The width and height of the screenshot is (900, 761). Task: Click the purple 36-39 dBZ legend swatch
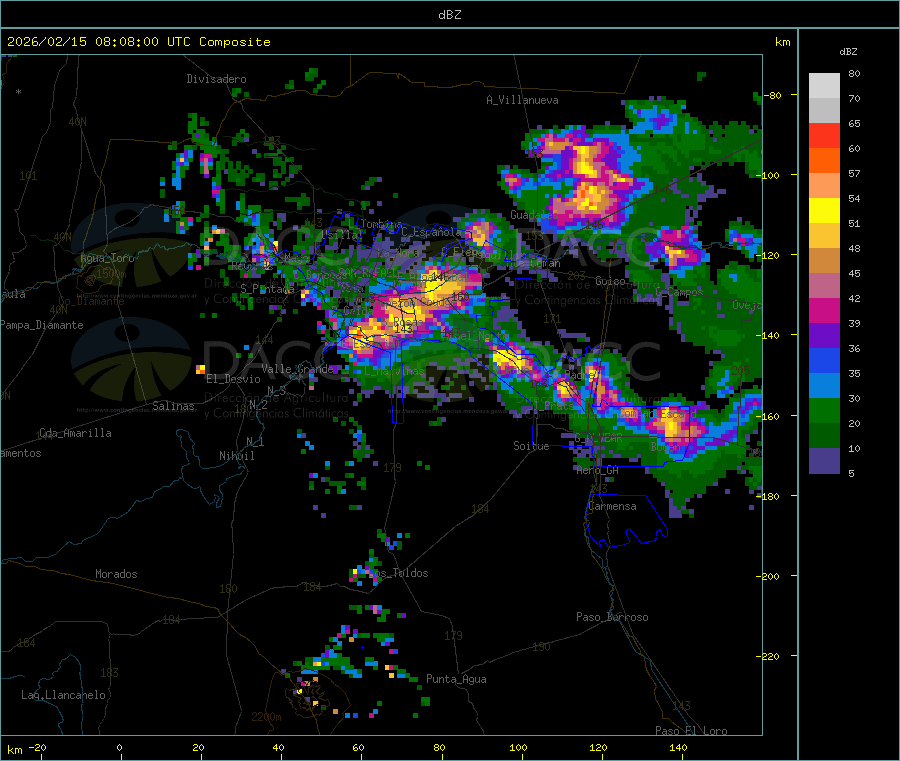[824, 336]
